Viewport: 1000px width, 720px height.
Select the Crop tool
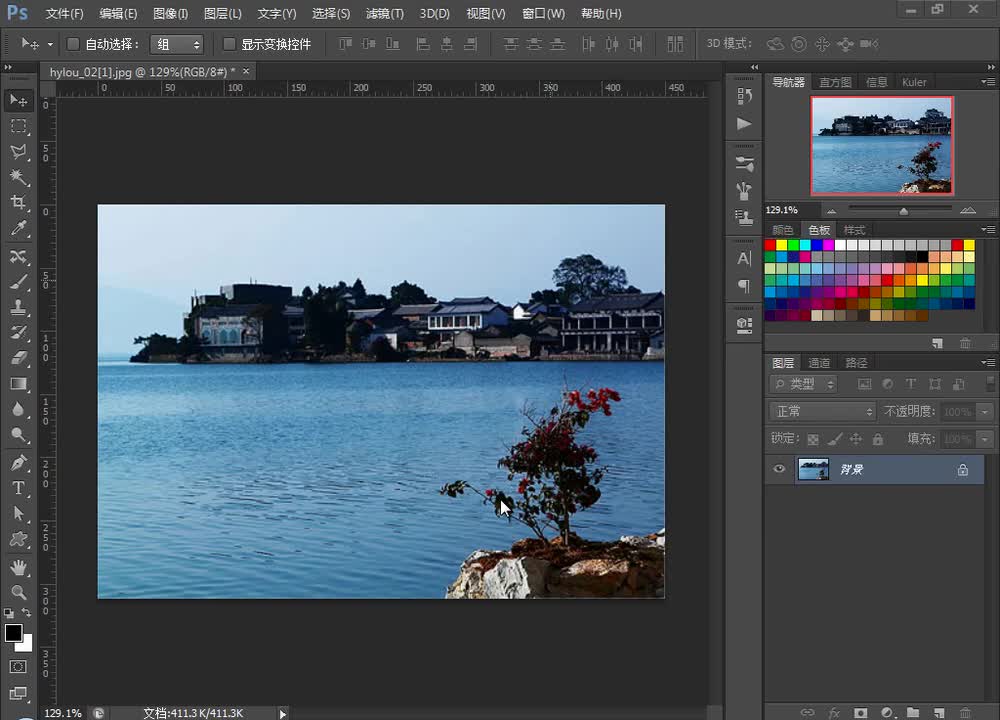coord(19,203)
